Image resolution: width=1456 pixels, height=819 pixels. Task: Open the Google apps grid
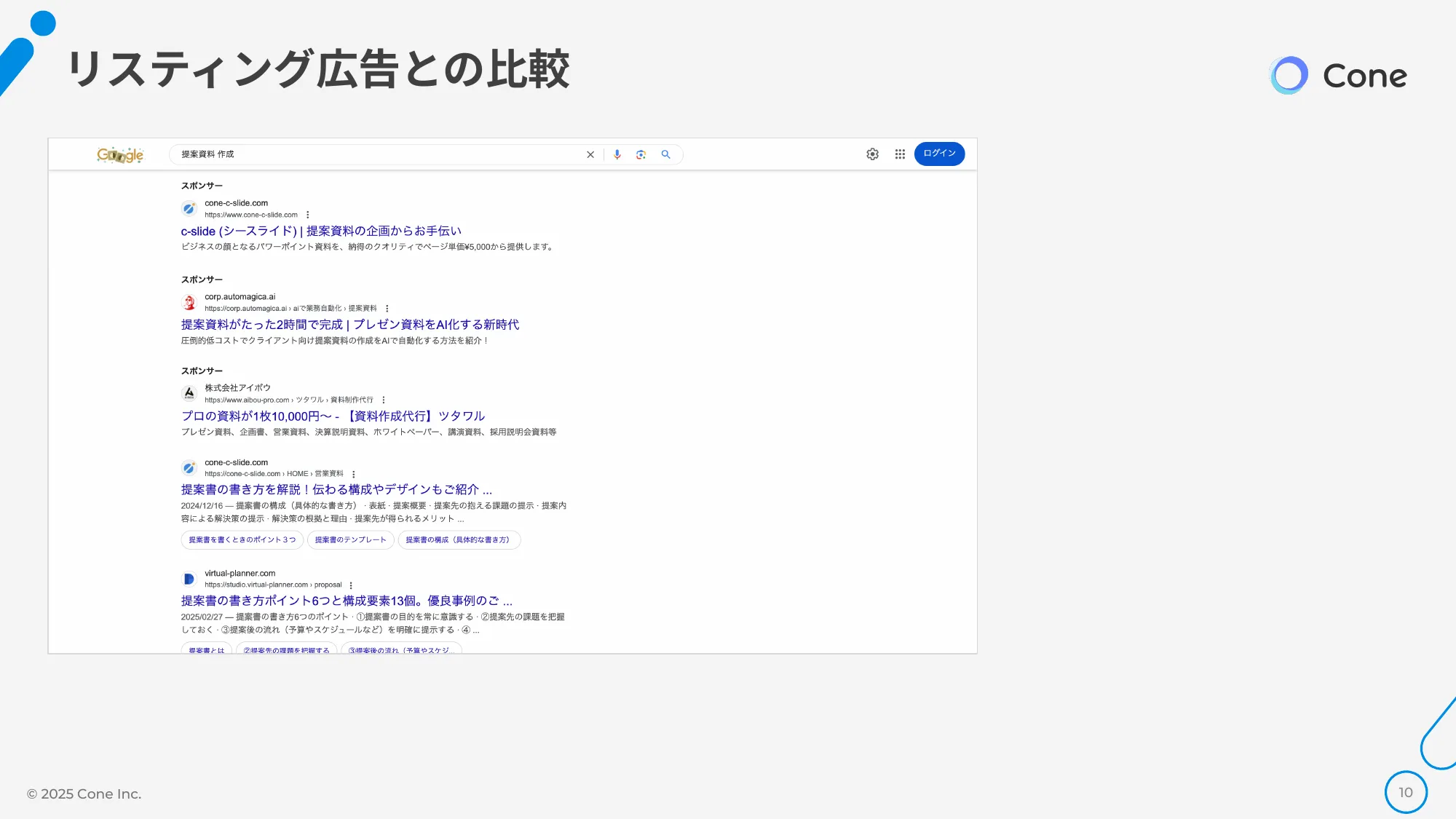coord(900,154)
